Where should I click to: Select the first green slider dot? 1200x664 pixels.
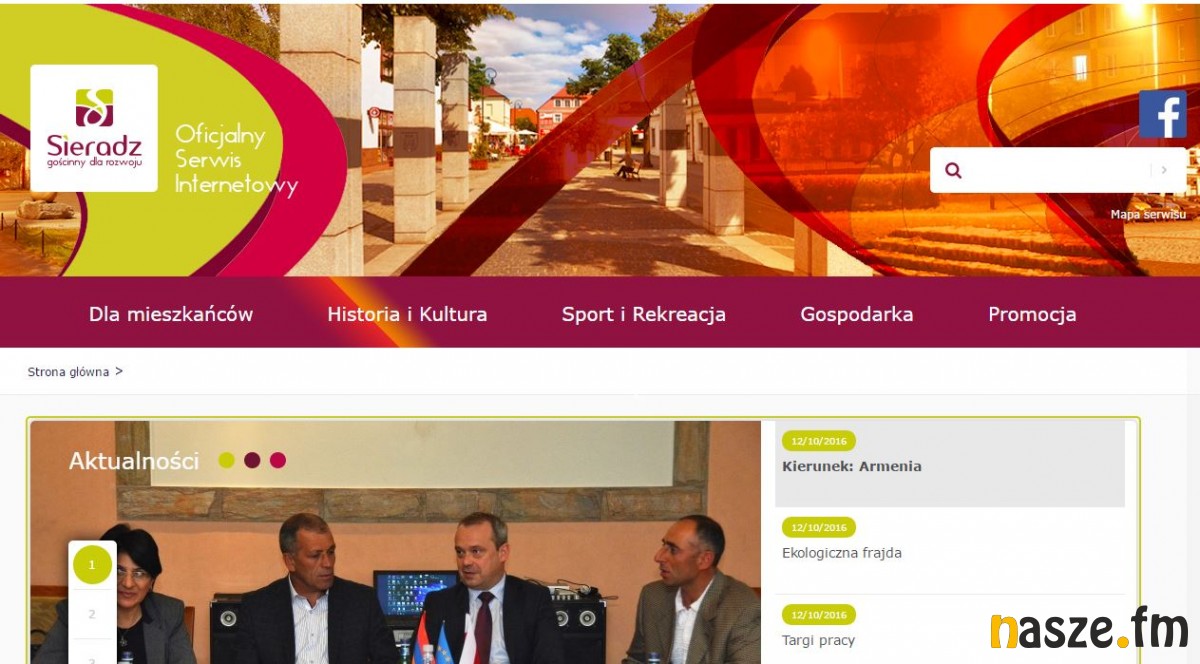[x=227, y=460]
